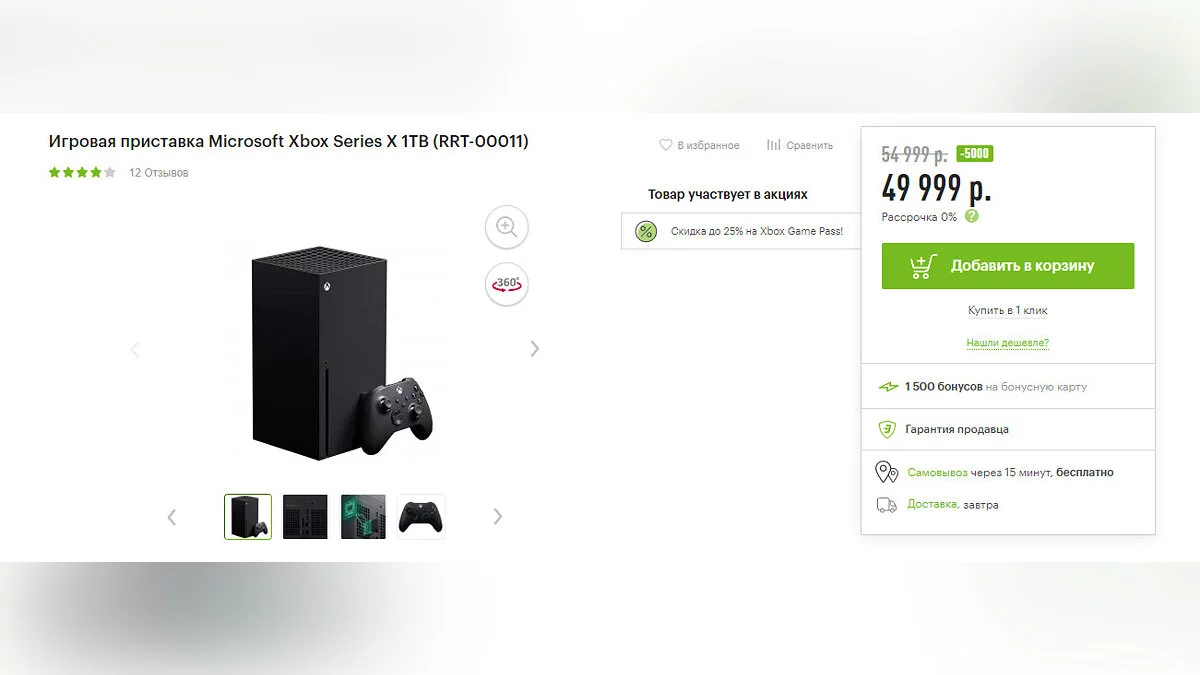Select the green internals console thumbnail
The height and width of the screenshot is (675, 1200).
(363, 517)
